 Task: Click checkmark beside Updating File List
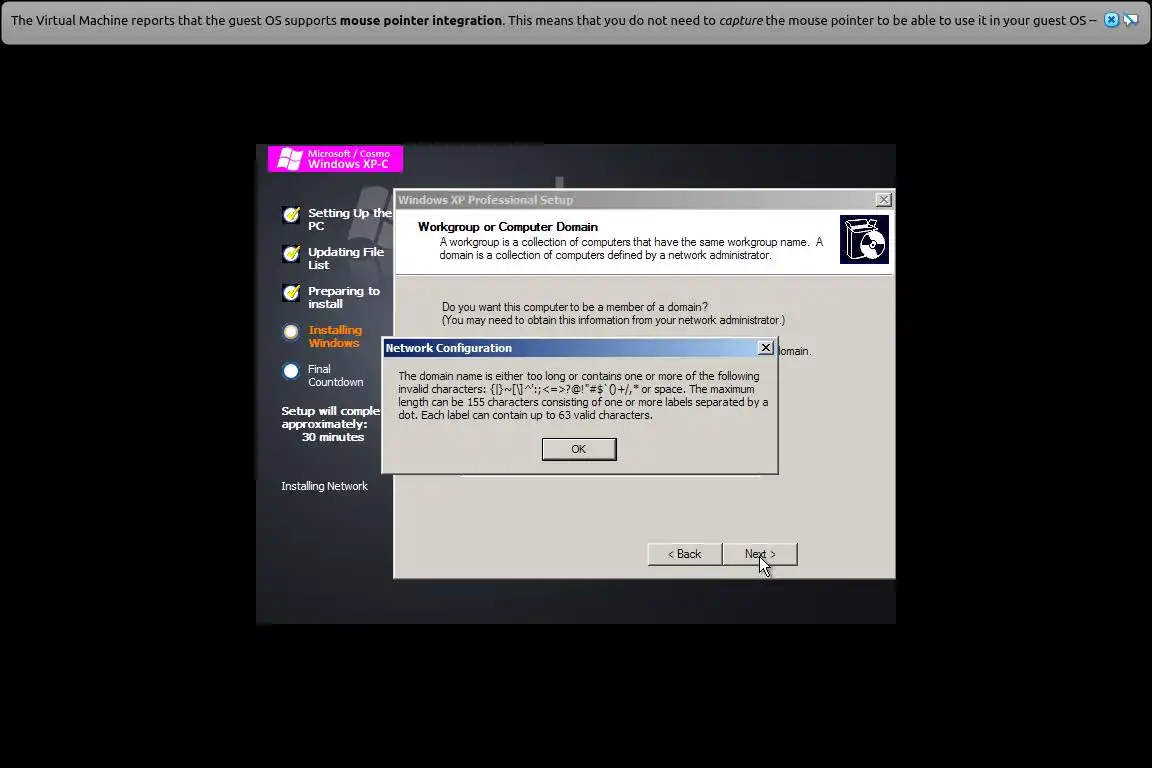[292, 254]
